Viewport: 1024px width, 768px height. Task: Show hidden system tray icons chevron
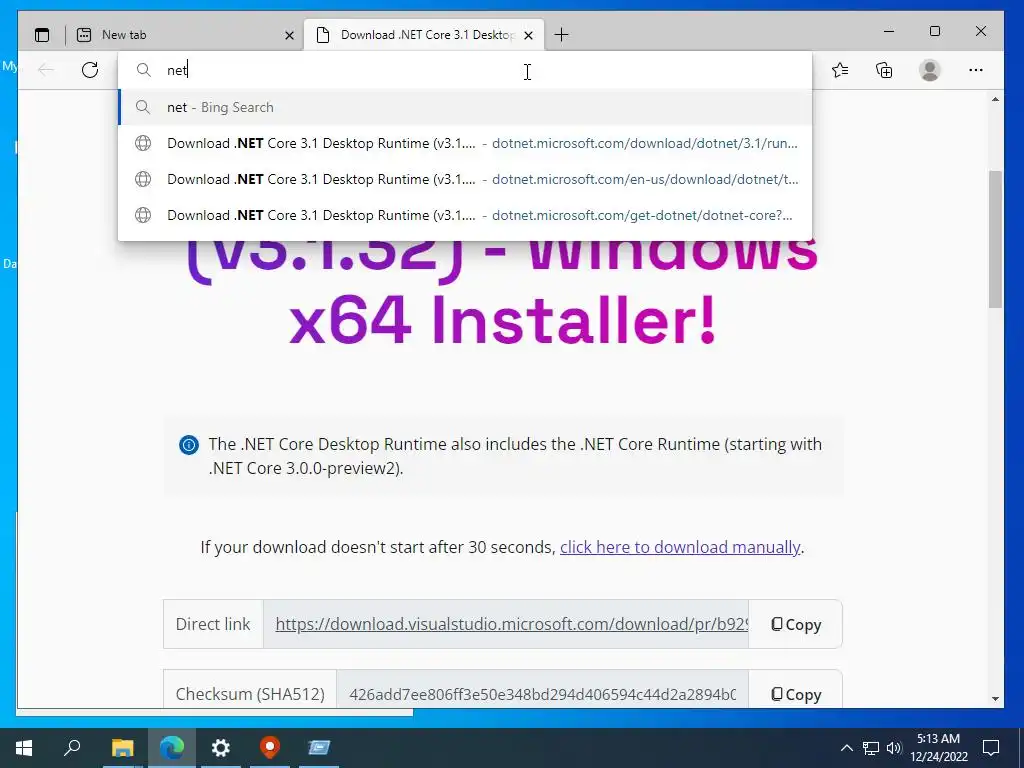point(846,748)
